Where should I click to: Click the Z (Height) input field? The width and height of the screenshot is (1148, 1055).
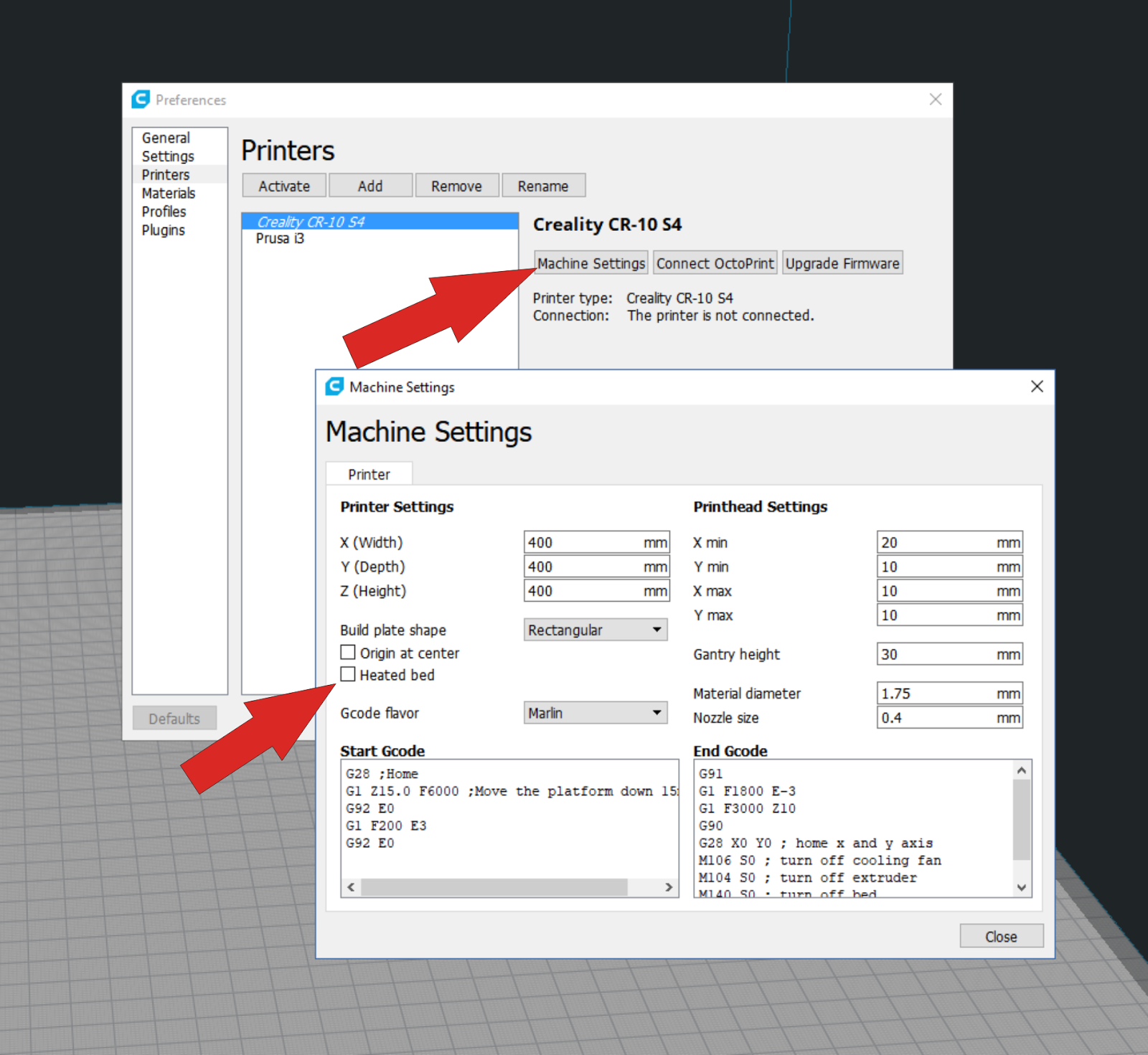tap(596, 591)
